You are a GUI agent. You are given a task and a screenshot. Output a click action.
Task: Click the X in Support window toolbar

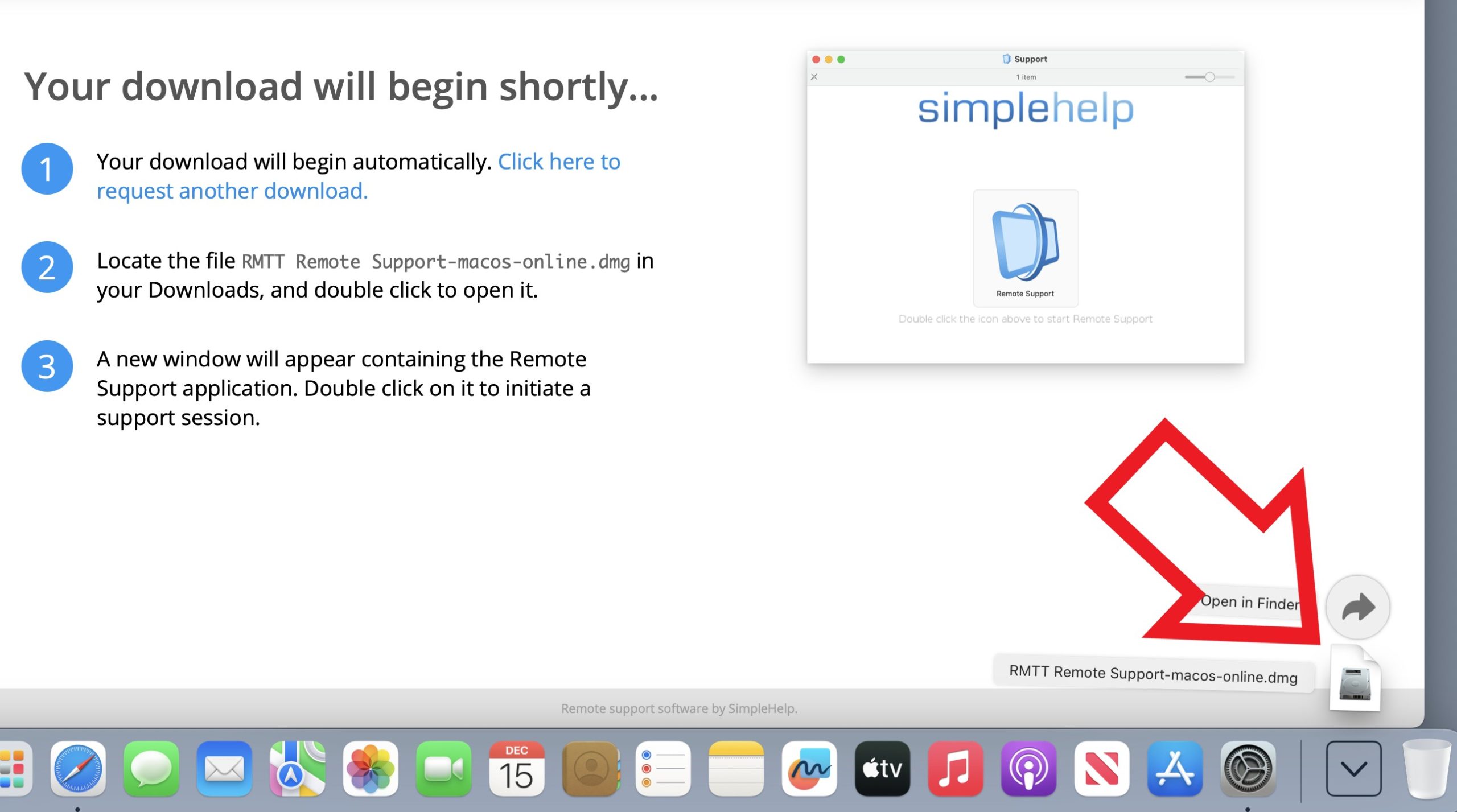point(814,77)
